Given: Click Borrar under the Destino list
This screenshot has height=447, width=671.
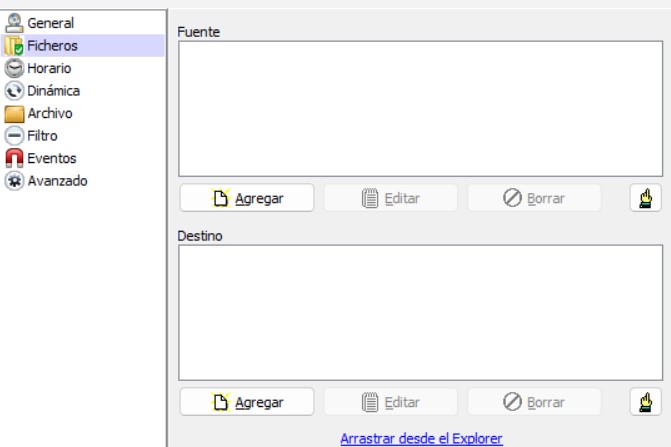Looking at the screenshot, I should coord(534,402).
